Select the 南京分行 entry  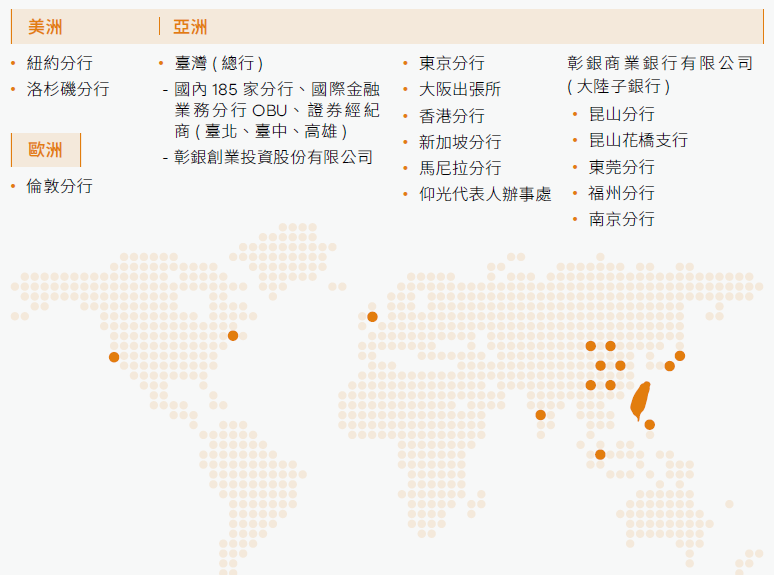pos(622,219)
